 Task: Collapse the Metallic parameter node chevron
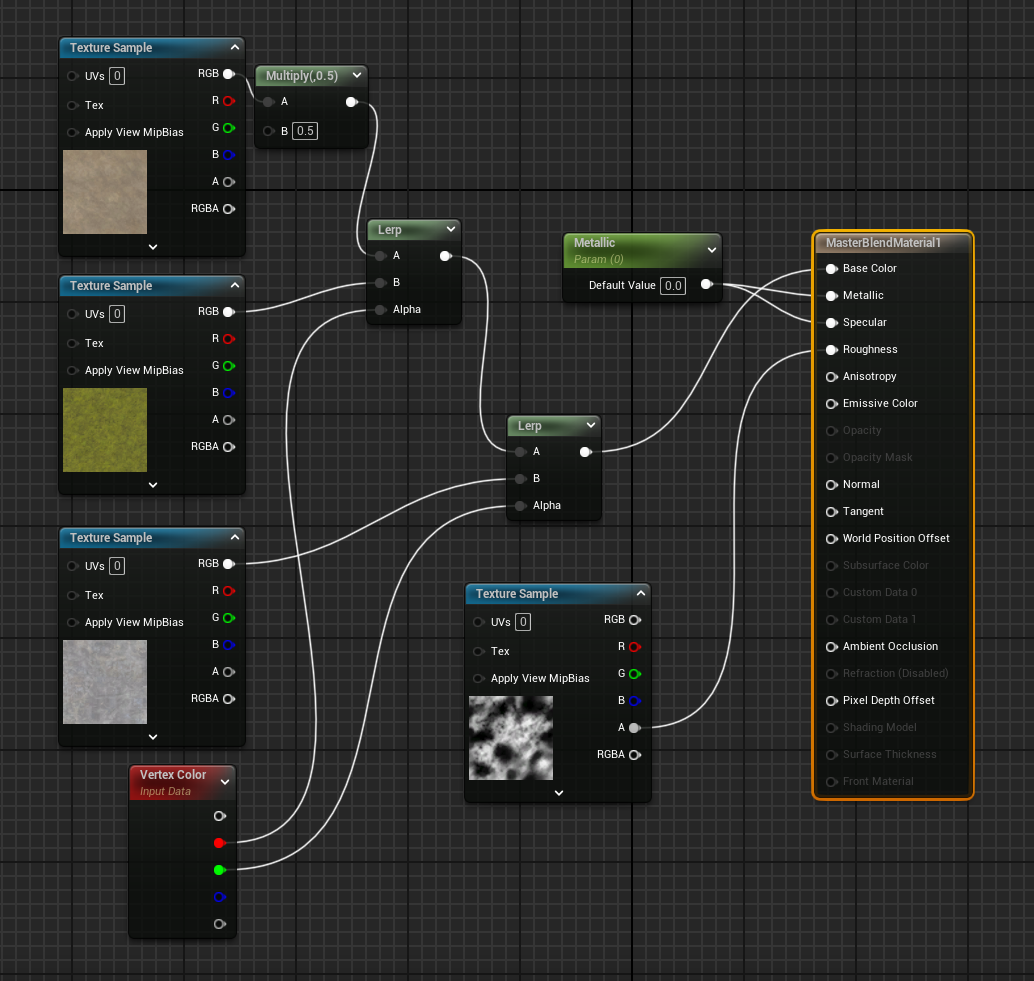click(x=712, y=250)
